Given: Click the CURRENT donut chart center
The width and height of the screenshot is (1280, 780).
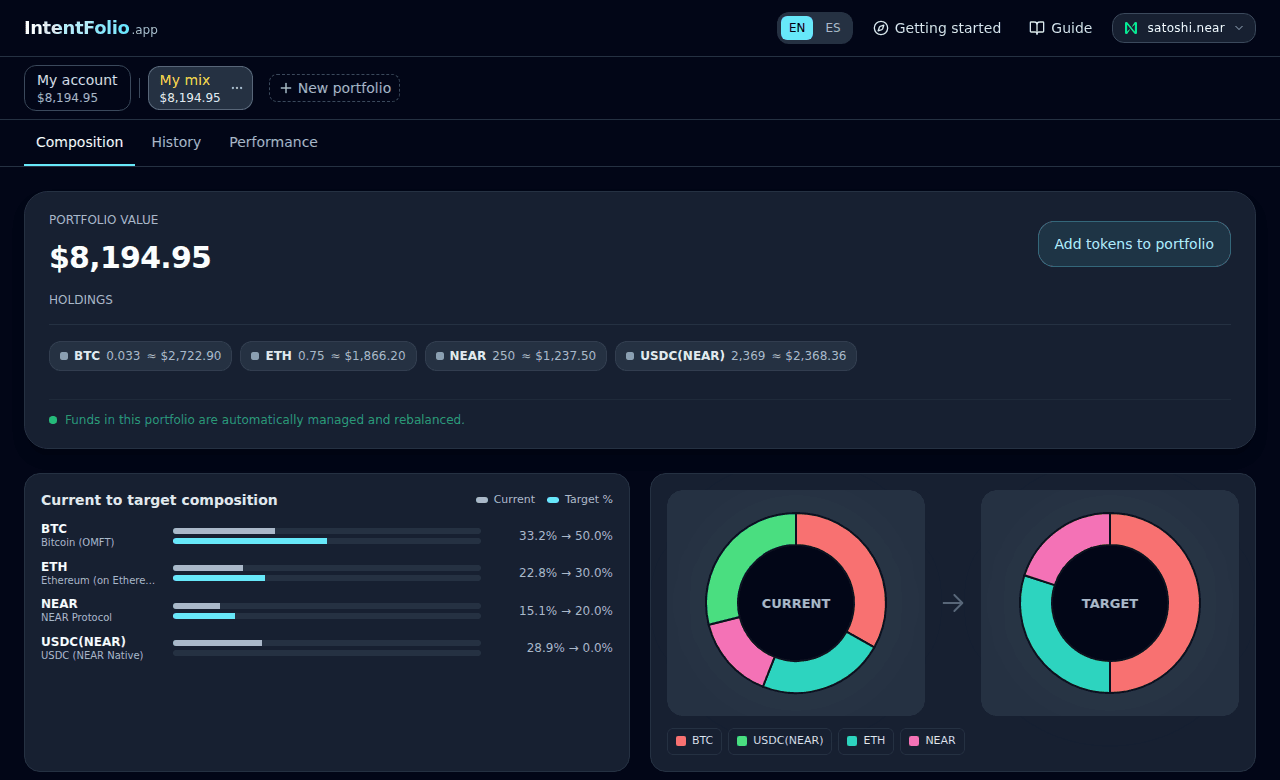Looking at the screenshot, I should click(x=796, y=603).
